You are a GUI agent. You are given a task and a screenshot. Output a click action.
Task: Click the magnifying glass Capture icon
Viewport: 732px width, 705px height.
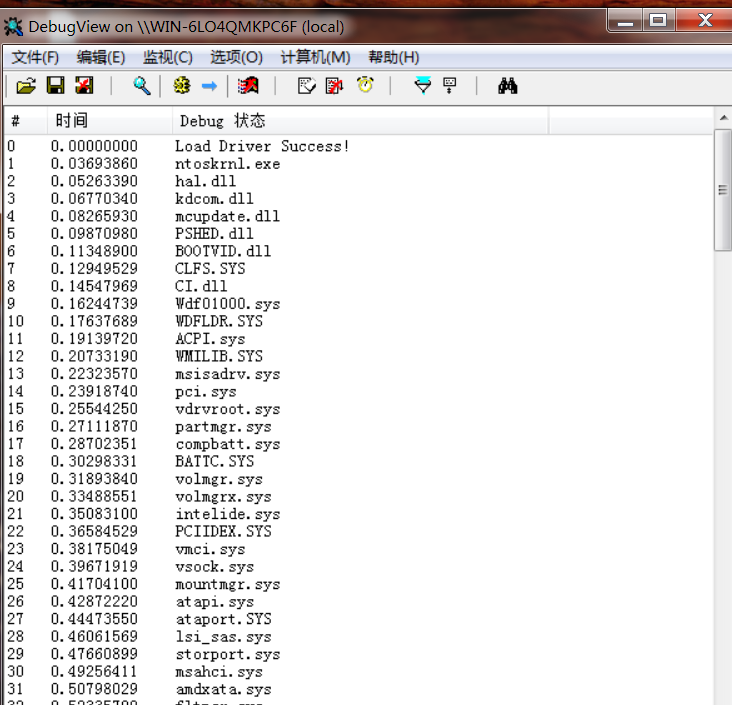pyautogui.click(x=142, y=86)
